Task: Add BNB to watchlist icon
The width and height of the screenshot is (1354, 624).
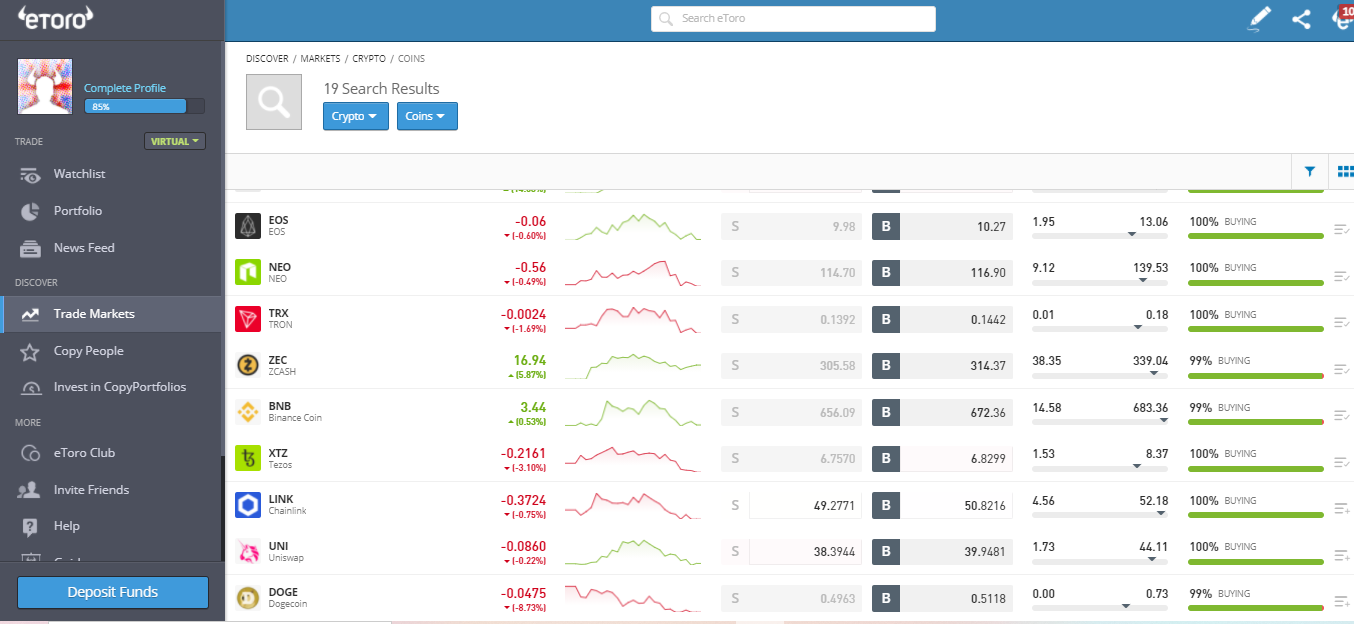Action: coord(1342,416)
